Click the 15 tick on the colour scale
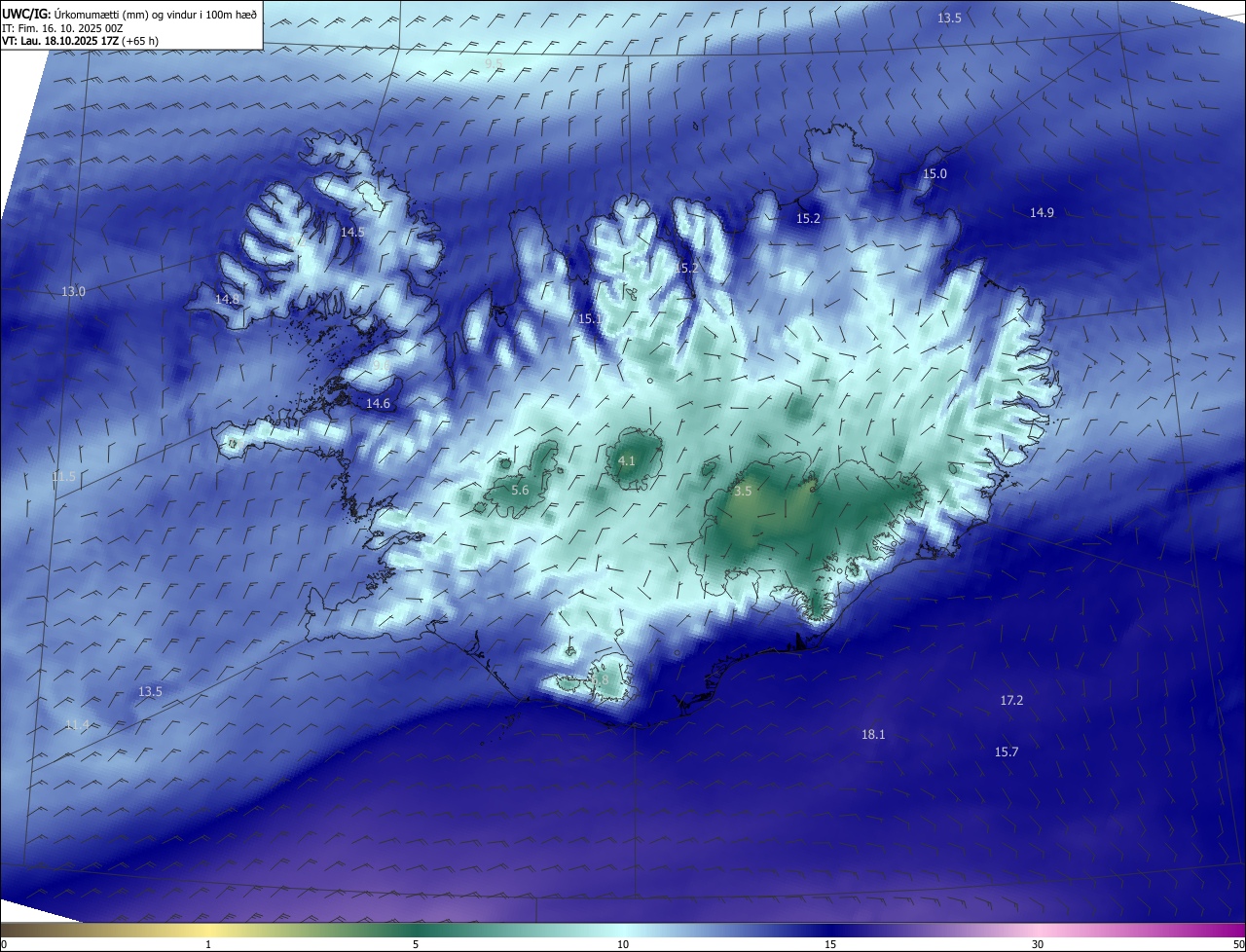The image size is (1246, 952). click(830, 944)
